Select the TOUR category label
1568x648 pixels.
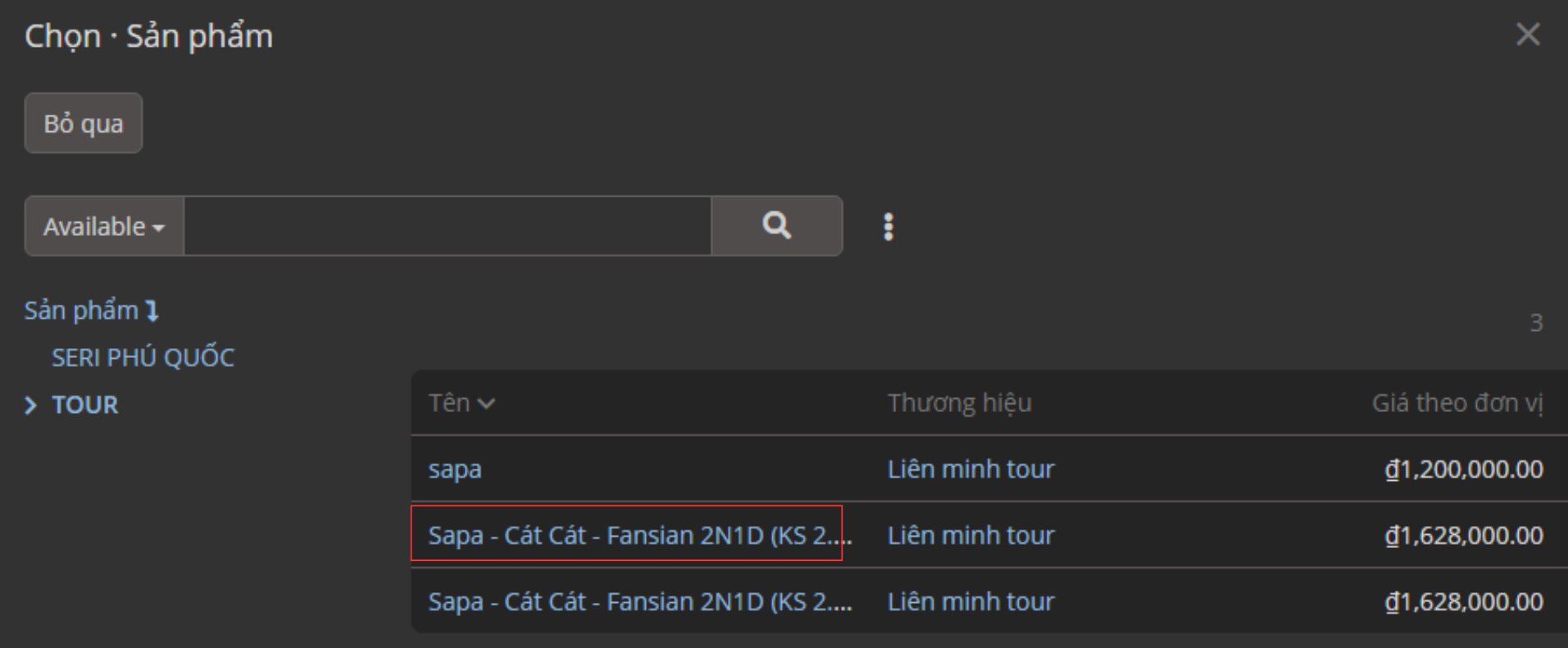click(85, 405)
